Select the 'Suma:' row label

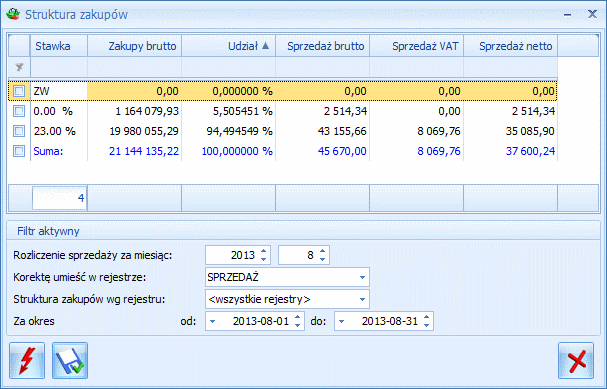click(48, 151)
